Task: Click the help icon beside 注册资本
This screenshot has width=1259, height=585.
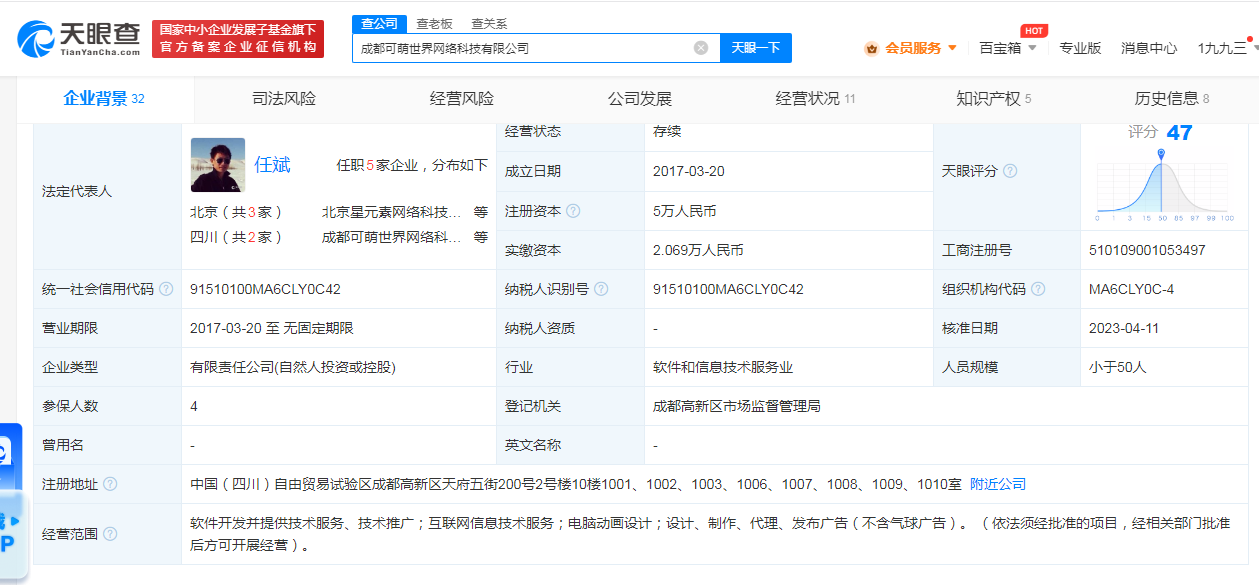Action: (x=573, y=211)
